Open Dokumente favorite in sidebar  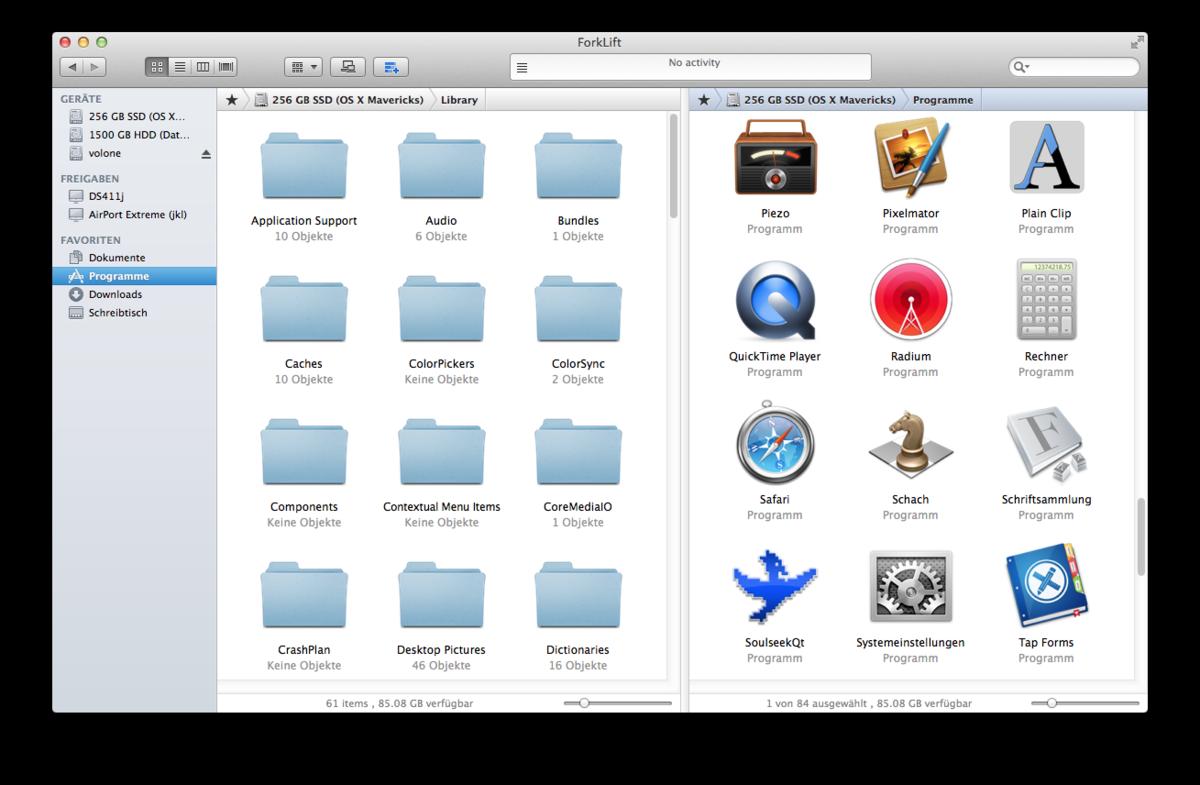click(134, 258)
